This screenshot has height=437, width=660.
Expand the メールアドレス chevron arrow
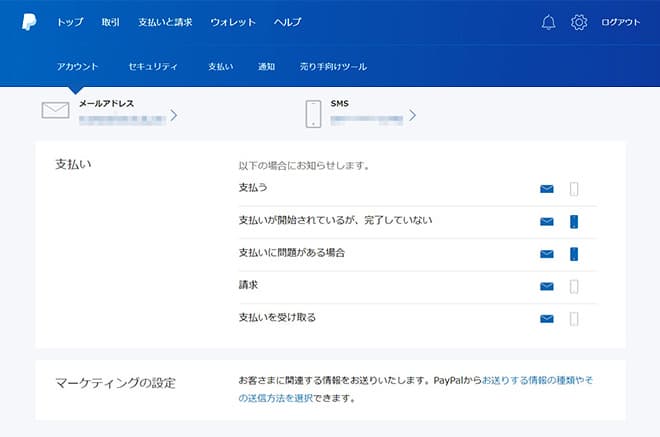174,116
